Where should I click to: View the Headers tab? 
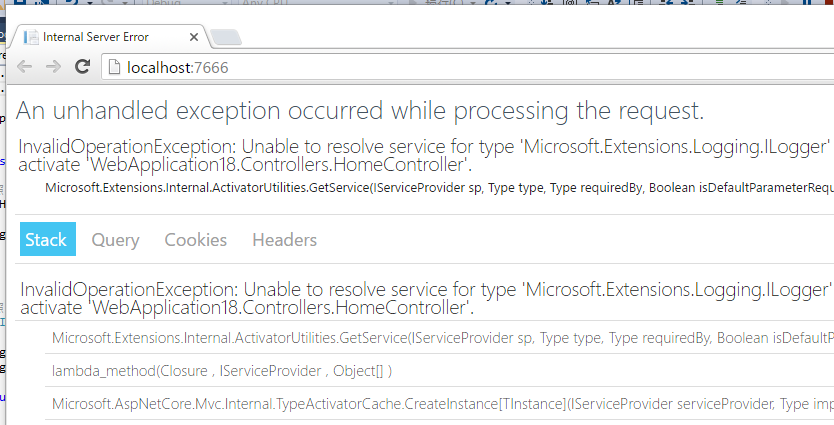click(x=285, y=240)
